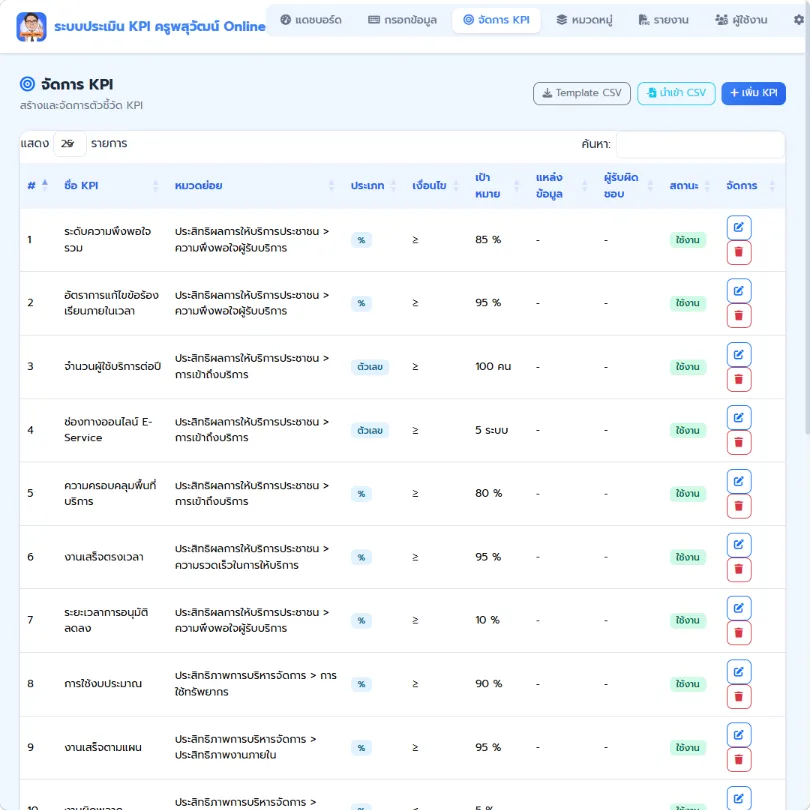Edit the KPI in row 1
The width and height of the screenshot is (810, 810).
click(739, 227)
